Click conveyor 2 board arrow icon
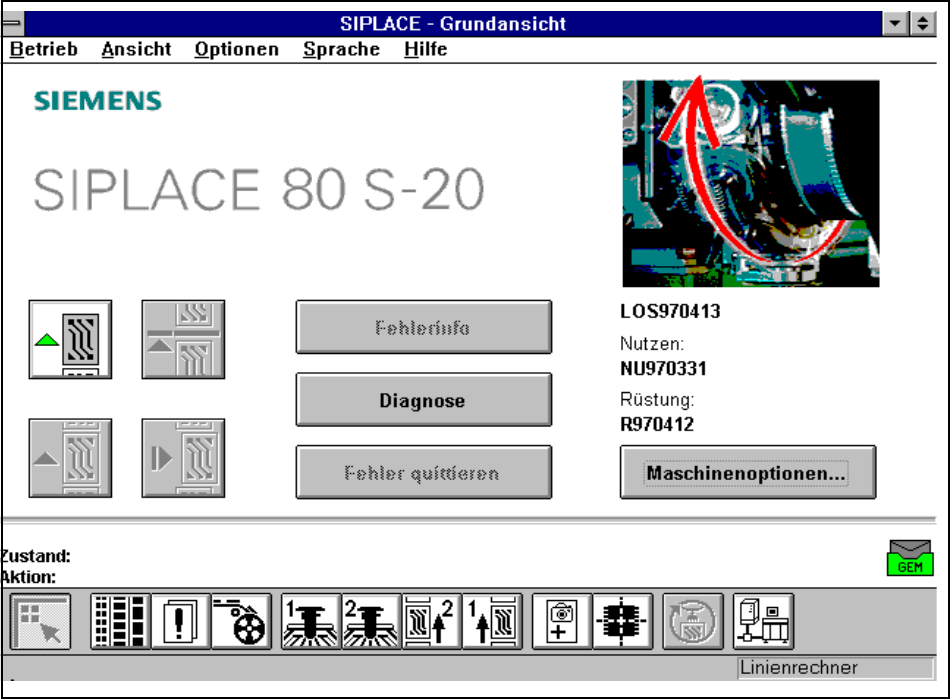The width and height of the screenshot is (950, 699). [431, 621]
